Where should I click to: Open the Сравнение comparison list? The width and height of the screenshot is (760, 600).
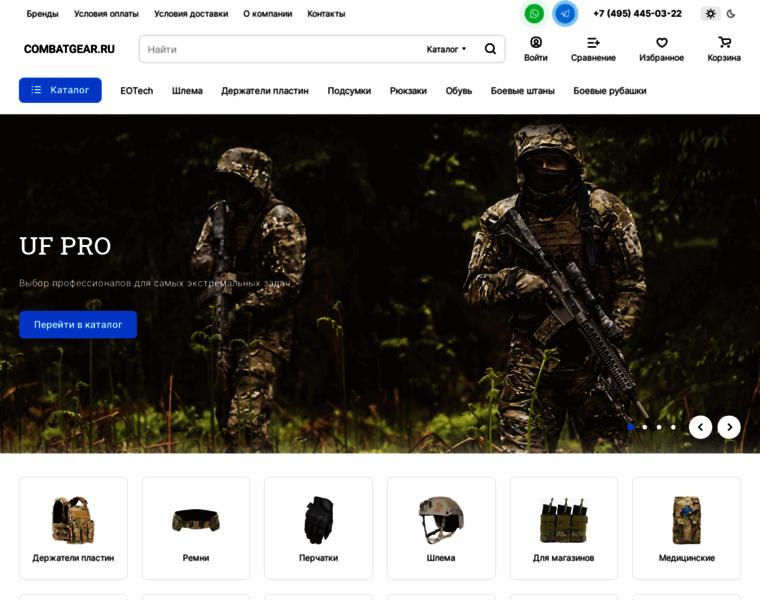593,49
